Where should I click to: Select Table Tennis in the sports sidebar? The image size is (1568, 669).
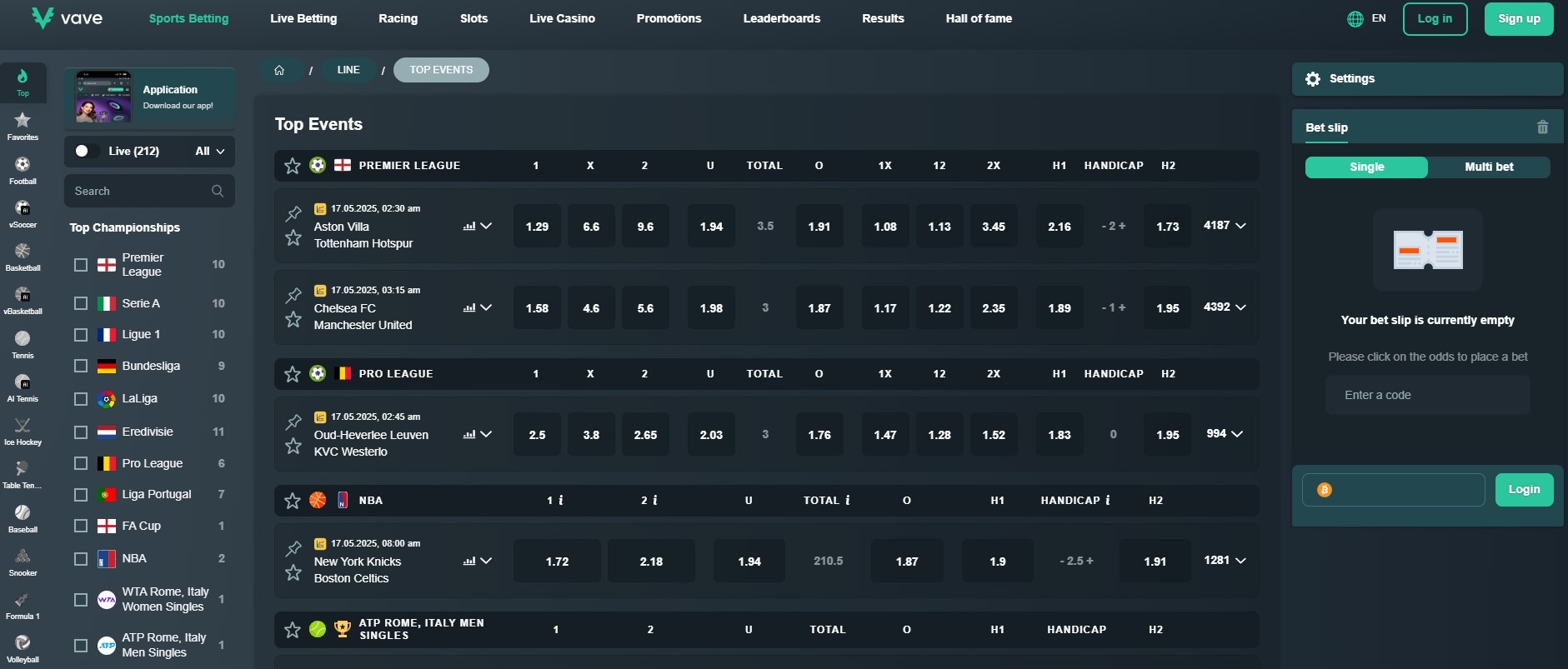(x=23, y=473)
